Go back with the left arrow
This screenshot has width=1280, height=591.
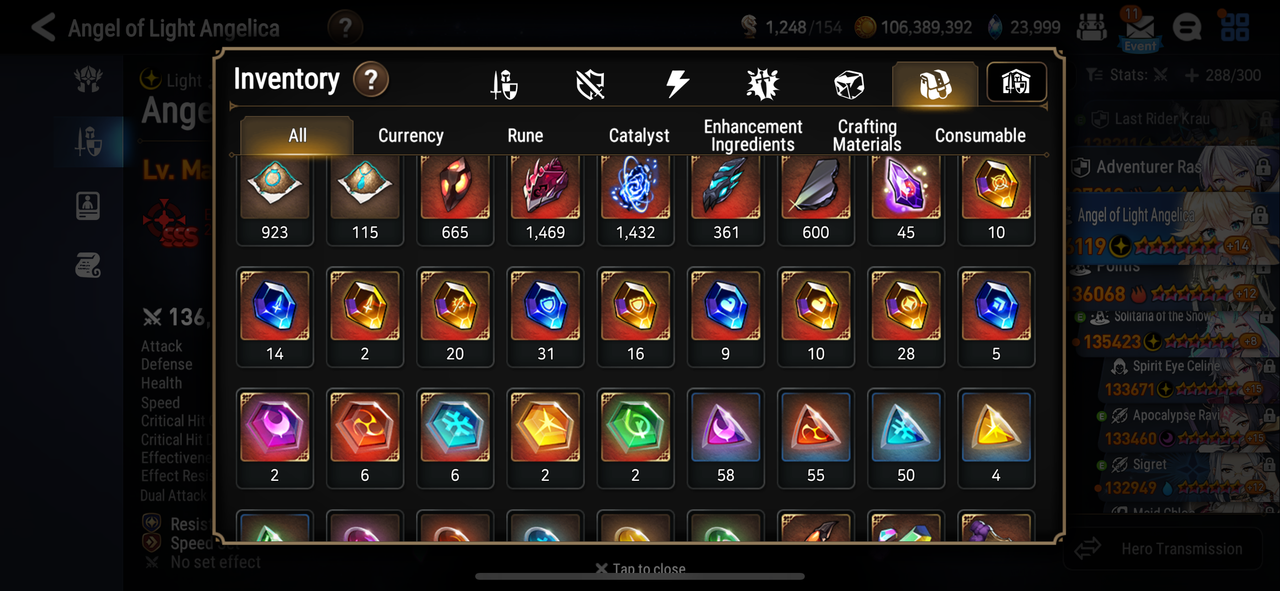[42, 27]
